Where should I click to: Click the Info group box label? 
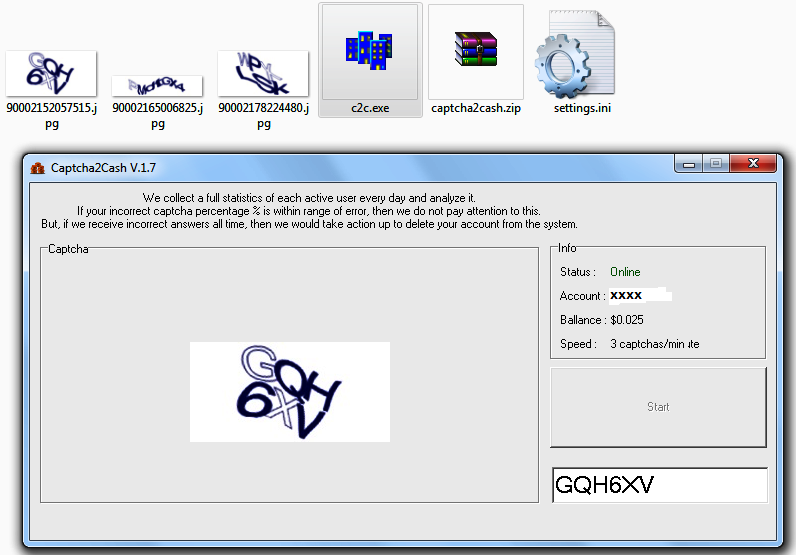(x=567, y=248)
